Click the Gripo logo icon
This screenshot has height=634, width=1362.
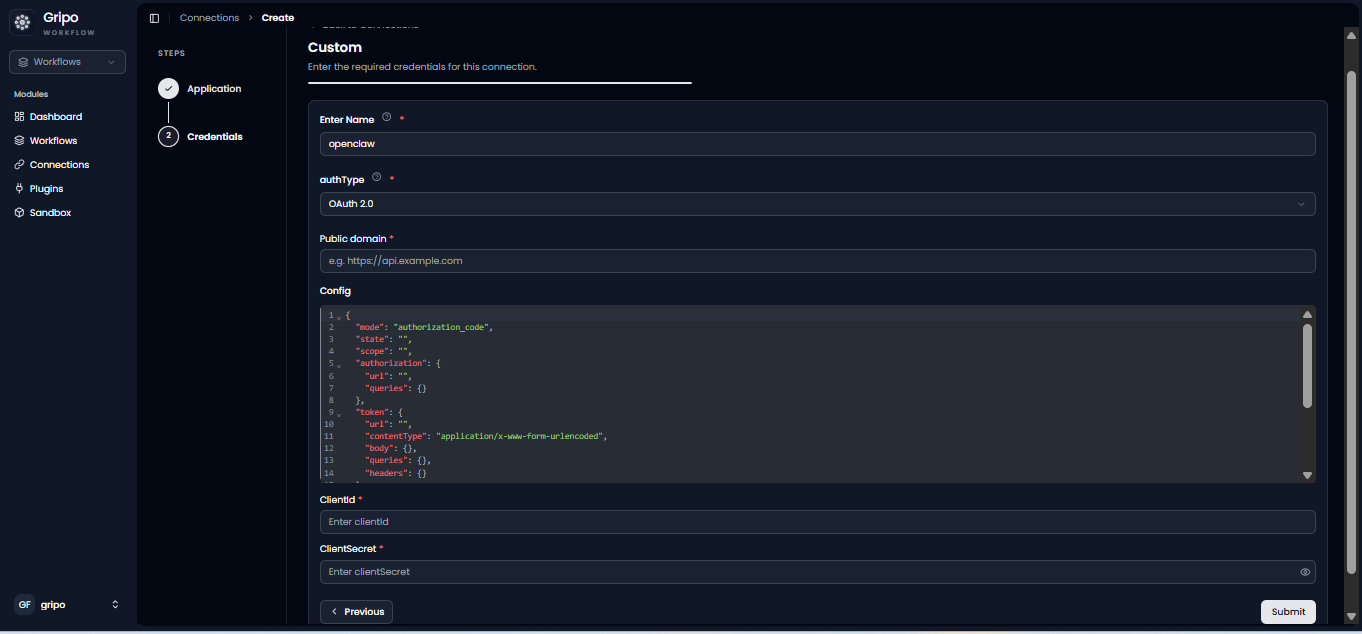tap(22, 22)
